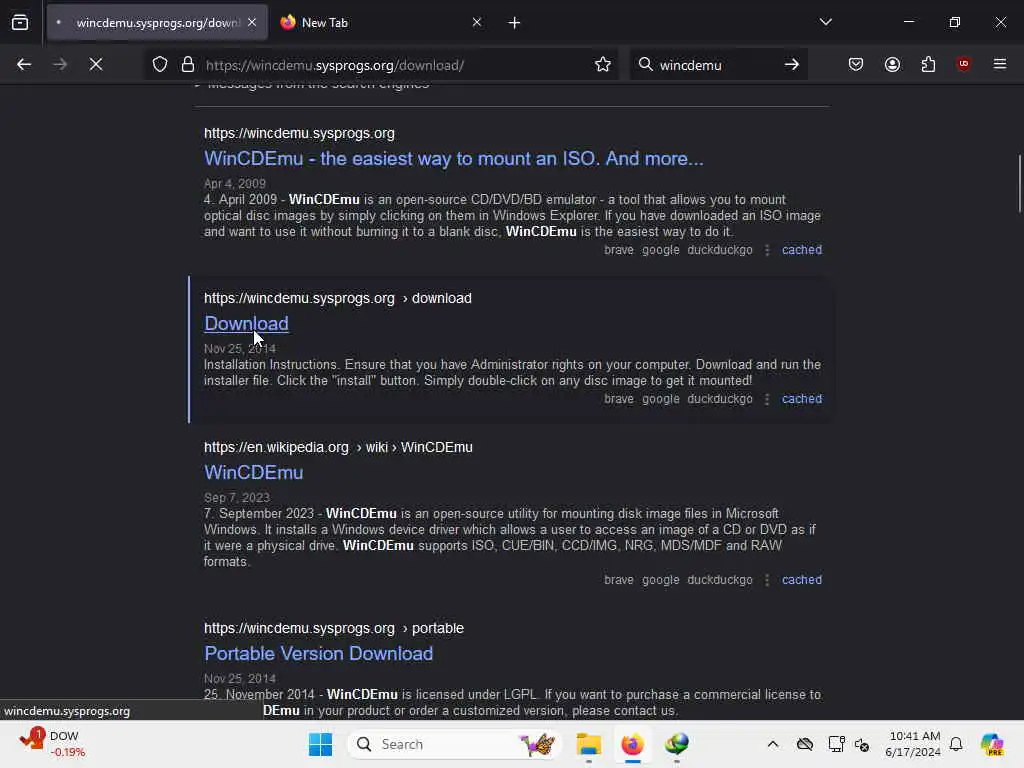Open cached copy of Wikipedia result
Screen dimensions: 1024x768
coord(802,579)
